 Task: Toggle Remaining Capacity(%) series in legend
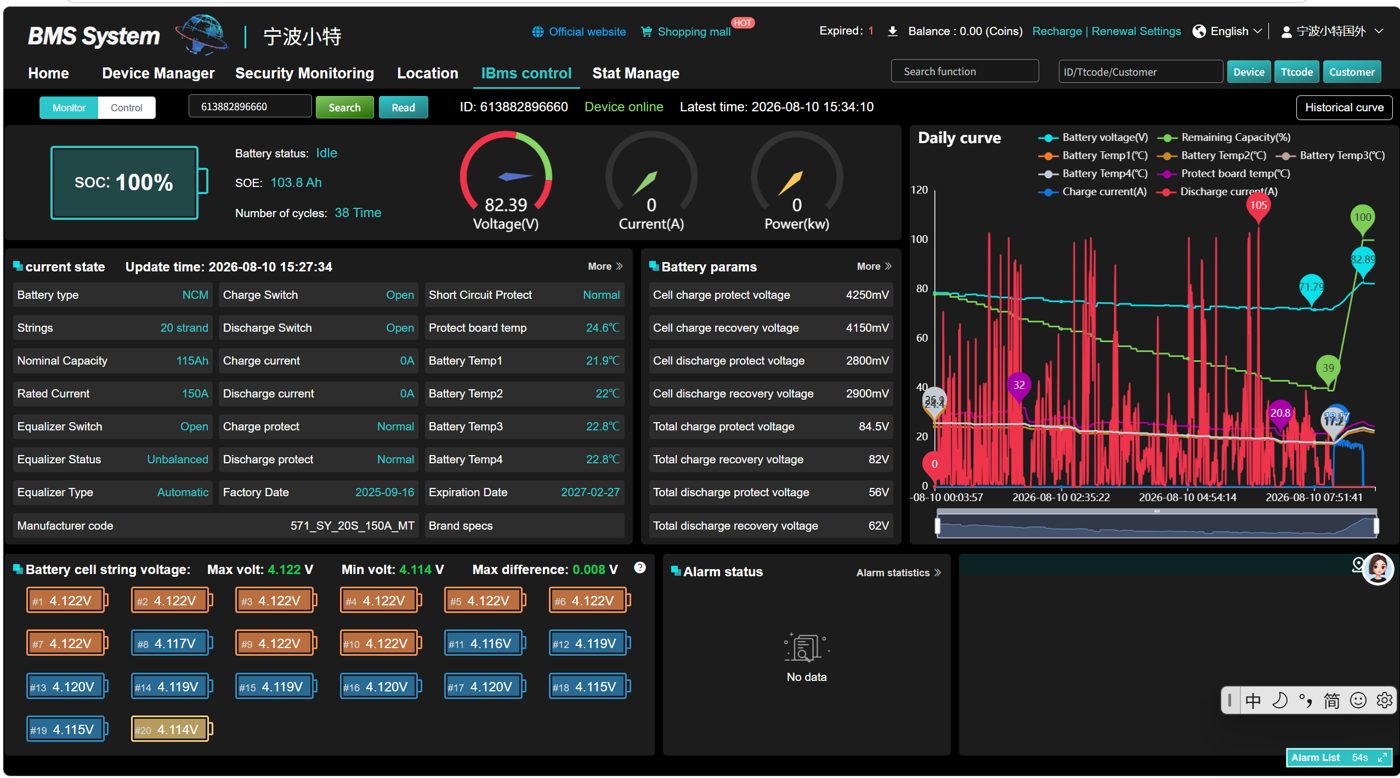click(x=1224, y=138)
